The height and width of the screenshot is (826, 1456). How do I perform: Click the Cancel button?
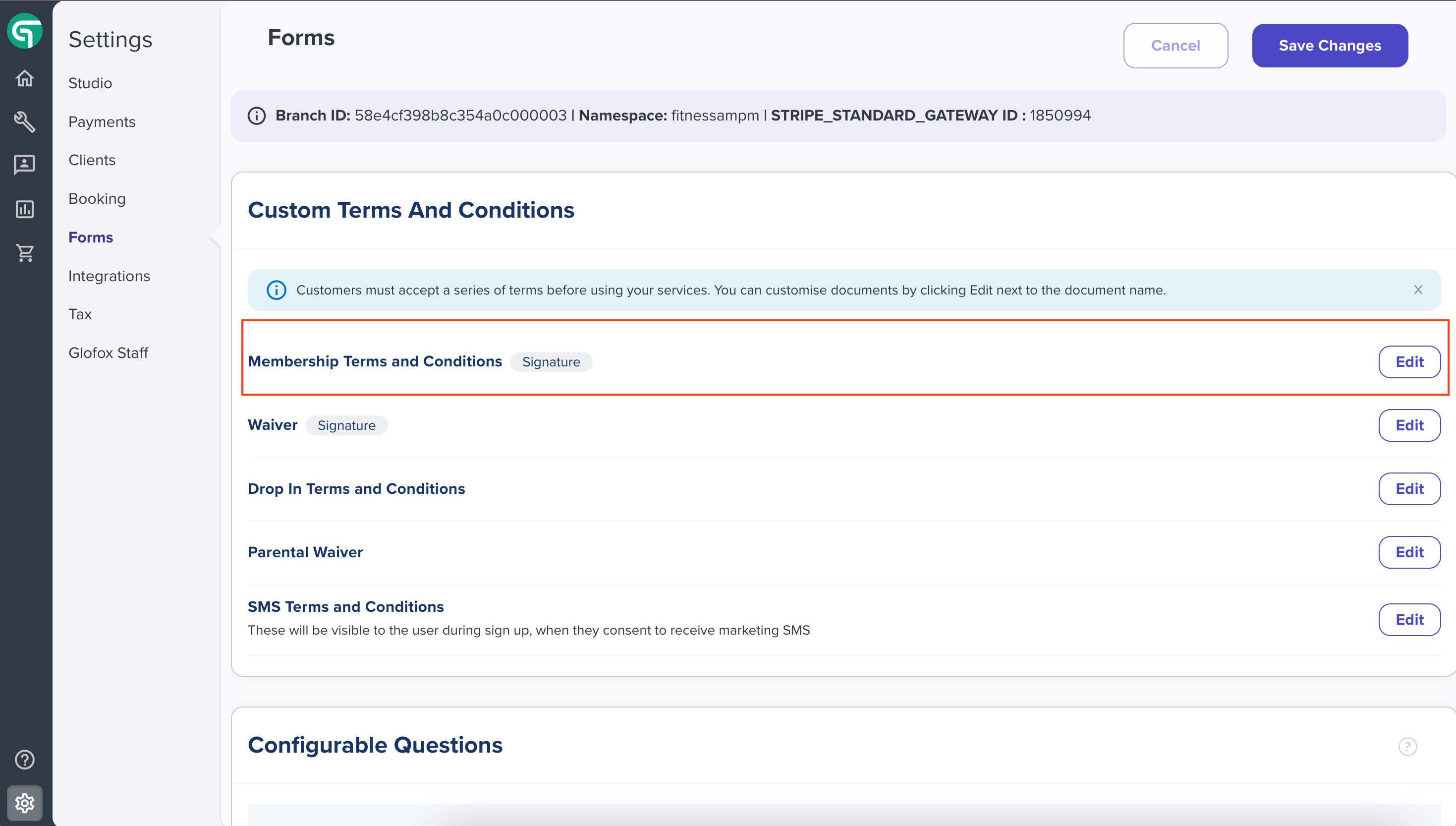pyautogui.click(x=1176, y=46)
